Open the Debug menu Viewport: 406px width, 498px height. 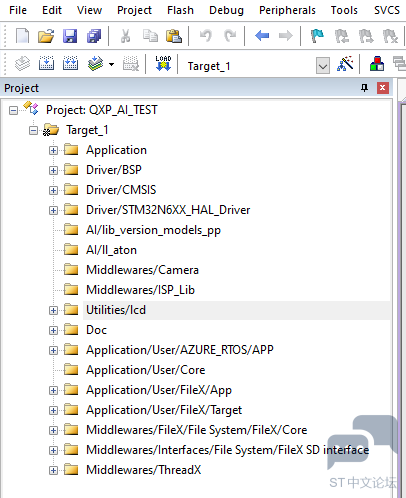coord(226,10)
